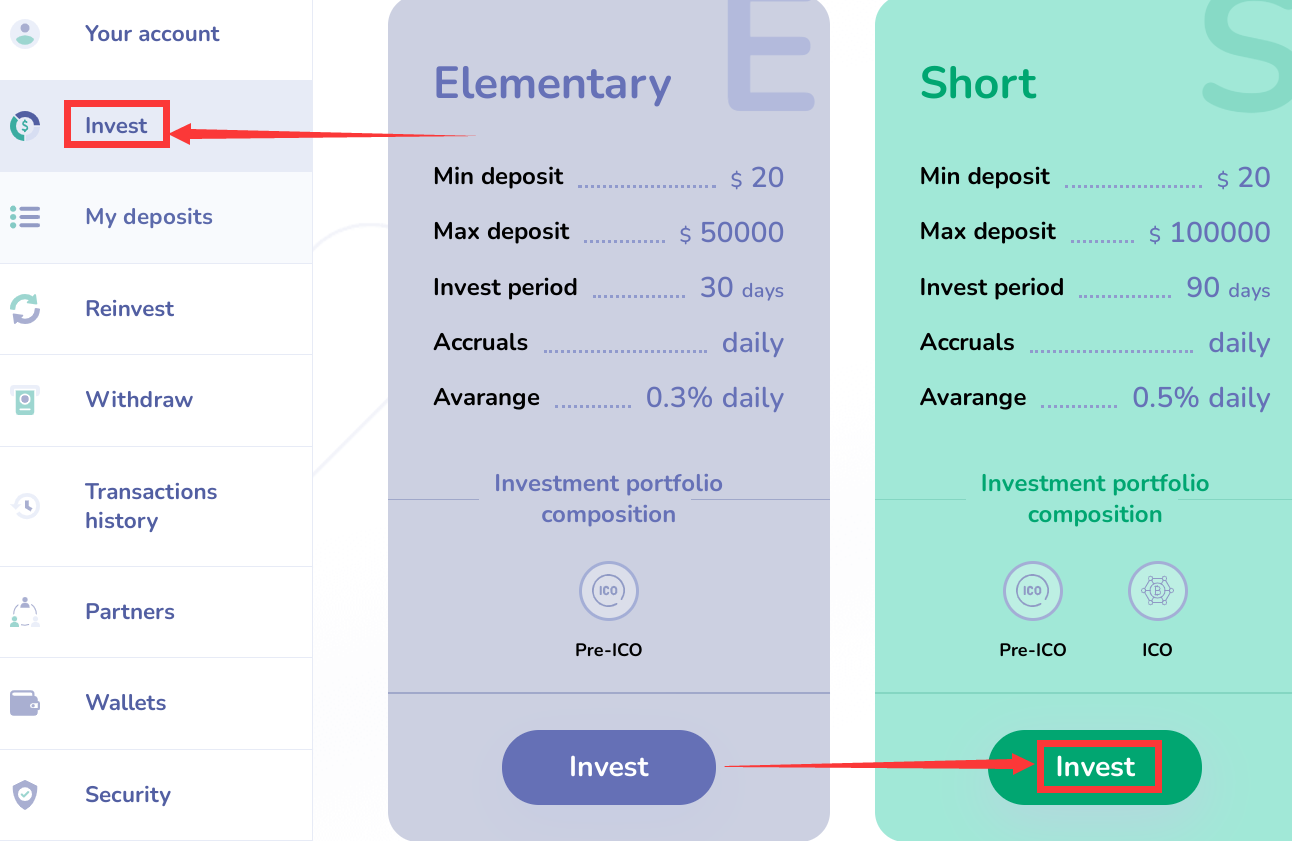The image size is (1292, 841).
Task: Select Pre-ICO icon in Elementary plan
Action: click(608, 591)
